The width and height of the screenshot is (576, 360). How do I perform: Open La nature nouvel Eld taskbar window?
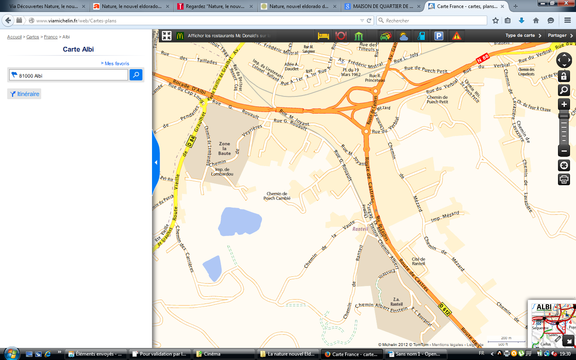288,354
